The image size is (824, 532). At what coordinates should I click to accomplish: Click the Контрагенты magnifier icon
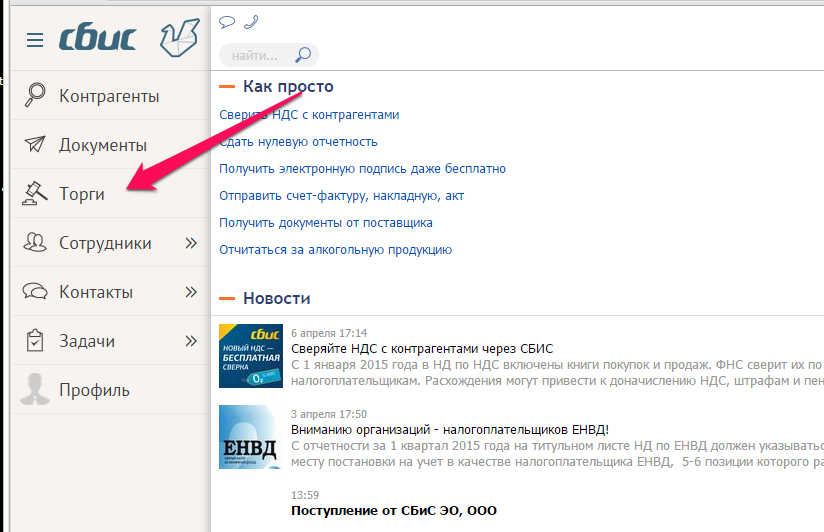coord(36,96)
